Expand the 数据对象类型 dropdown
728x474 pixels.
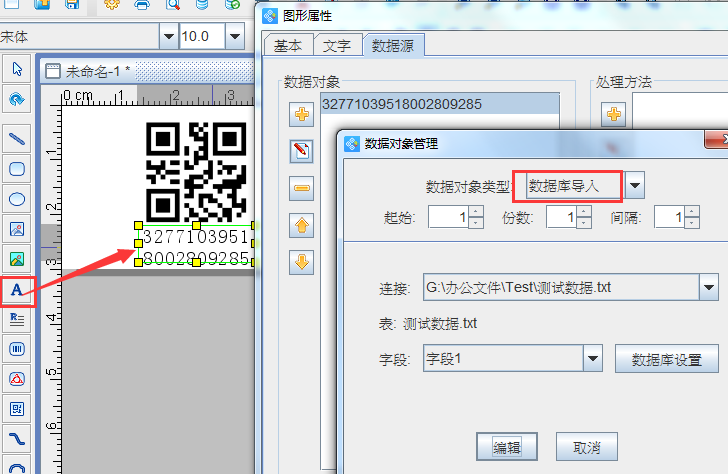click(635, 185)
